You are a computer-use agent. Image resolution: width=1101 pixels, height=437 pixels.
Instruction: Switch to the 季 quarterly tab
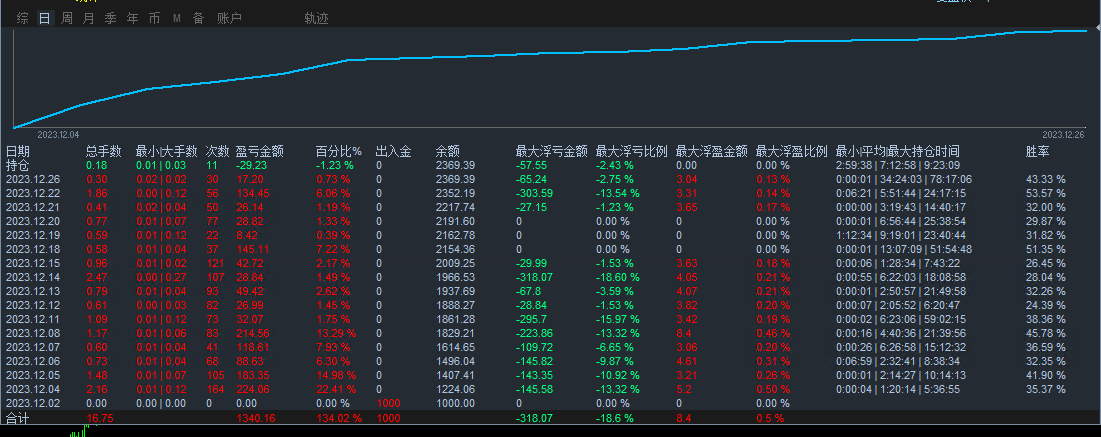point(110,18)
